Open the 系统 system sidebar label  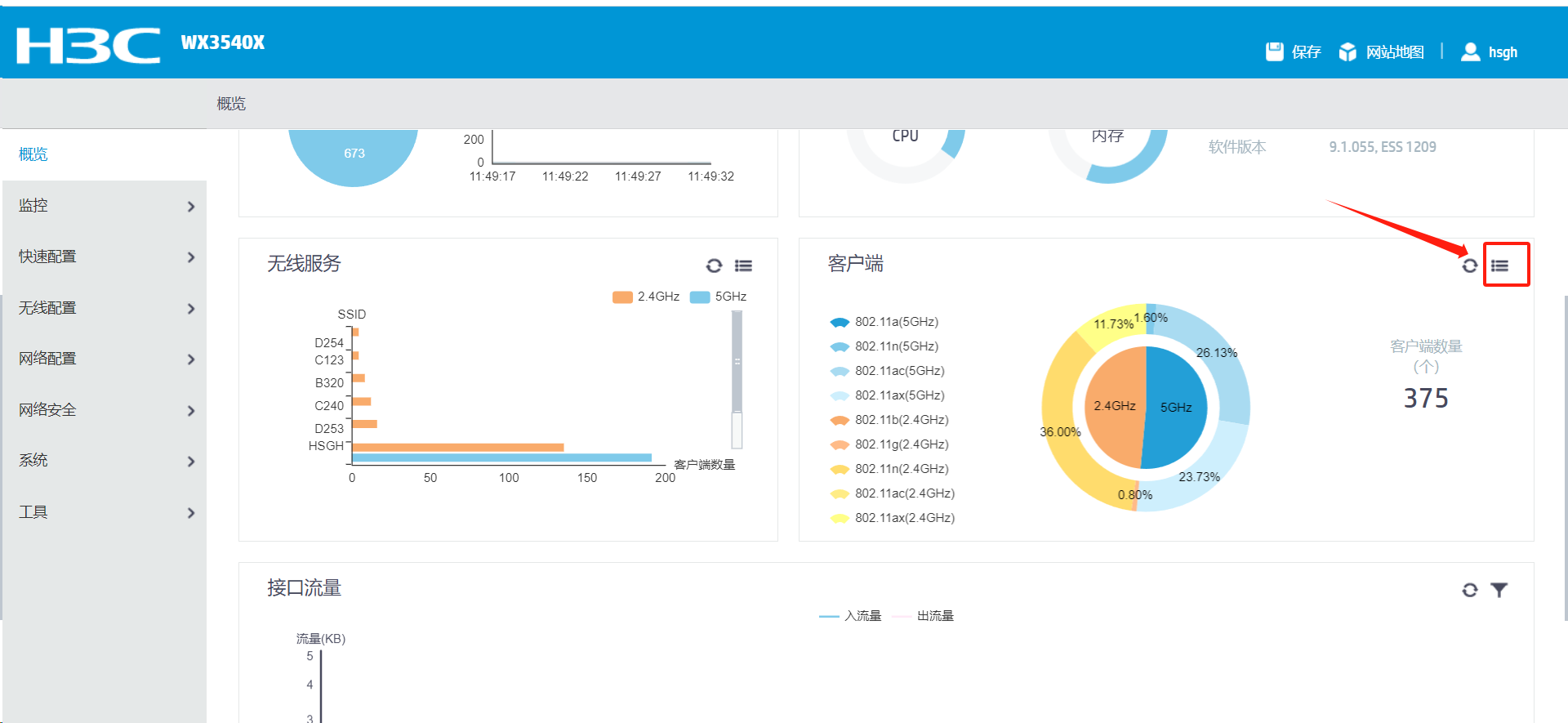33,461
